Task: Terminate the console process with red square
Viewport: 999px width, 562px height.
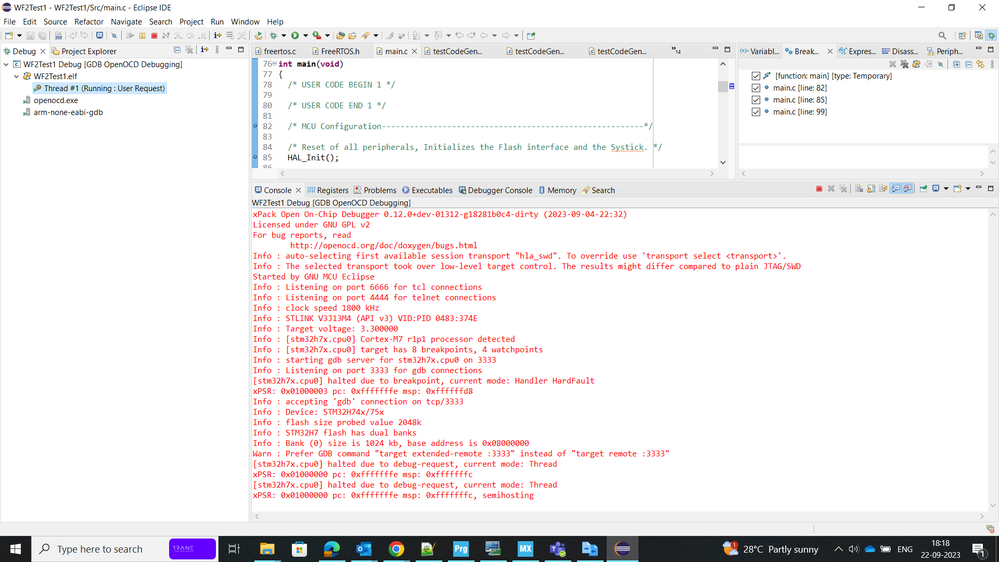Action: pos(819,189)
